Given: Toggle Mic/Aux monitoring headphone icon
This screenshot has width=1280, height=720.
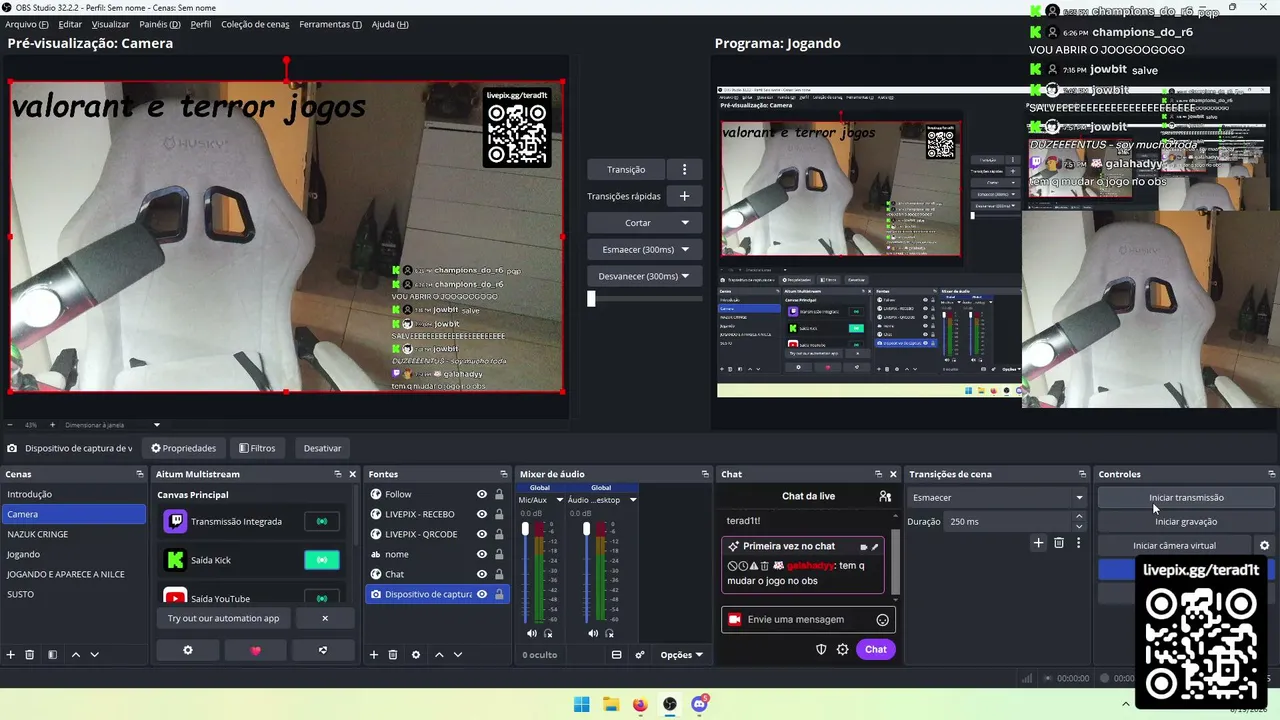Looking at the screenshot, I should 548,633.
